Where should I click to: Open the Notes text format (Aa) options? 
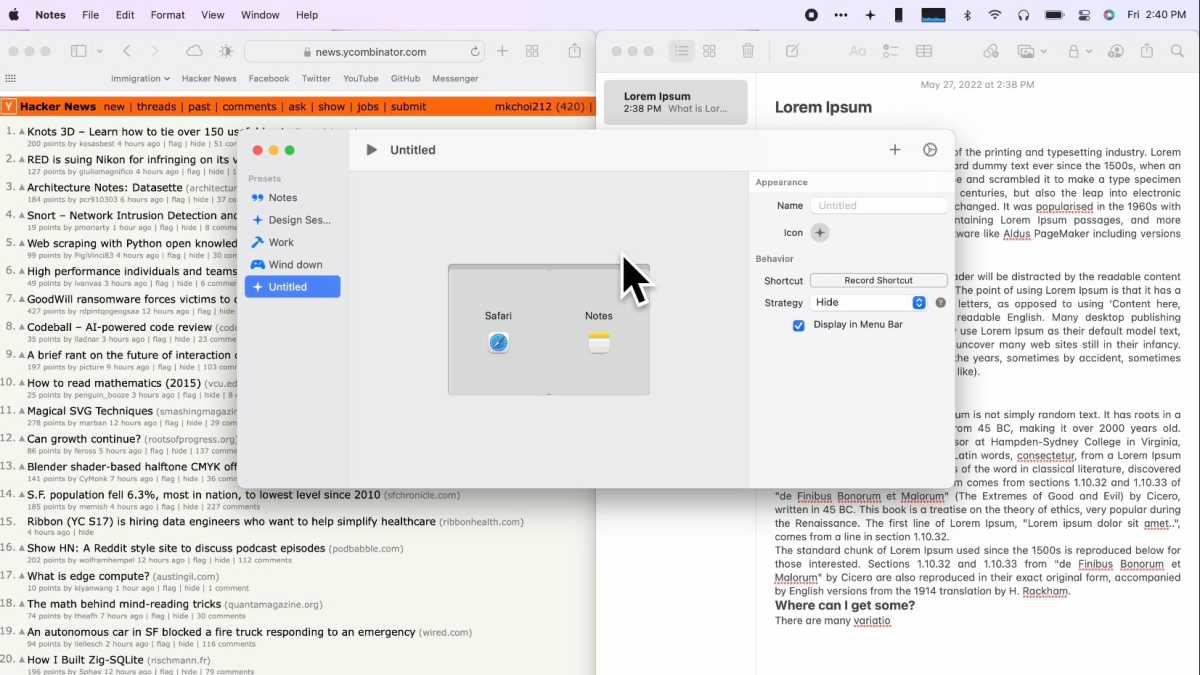[x=857, y=51]
